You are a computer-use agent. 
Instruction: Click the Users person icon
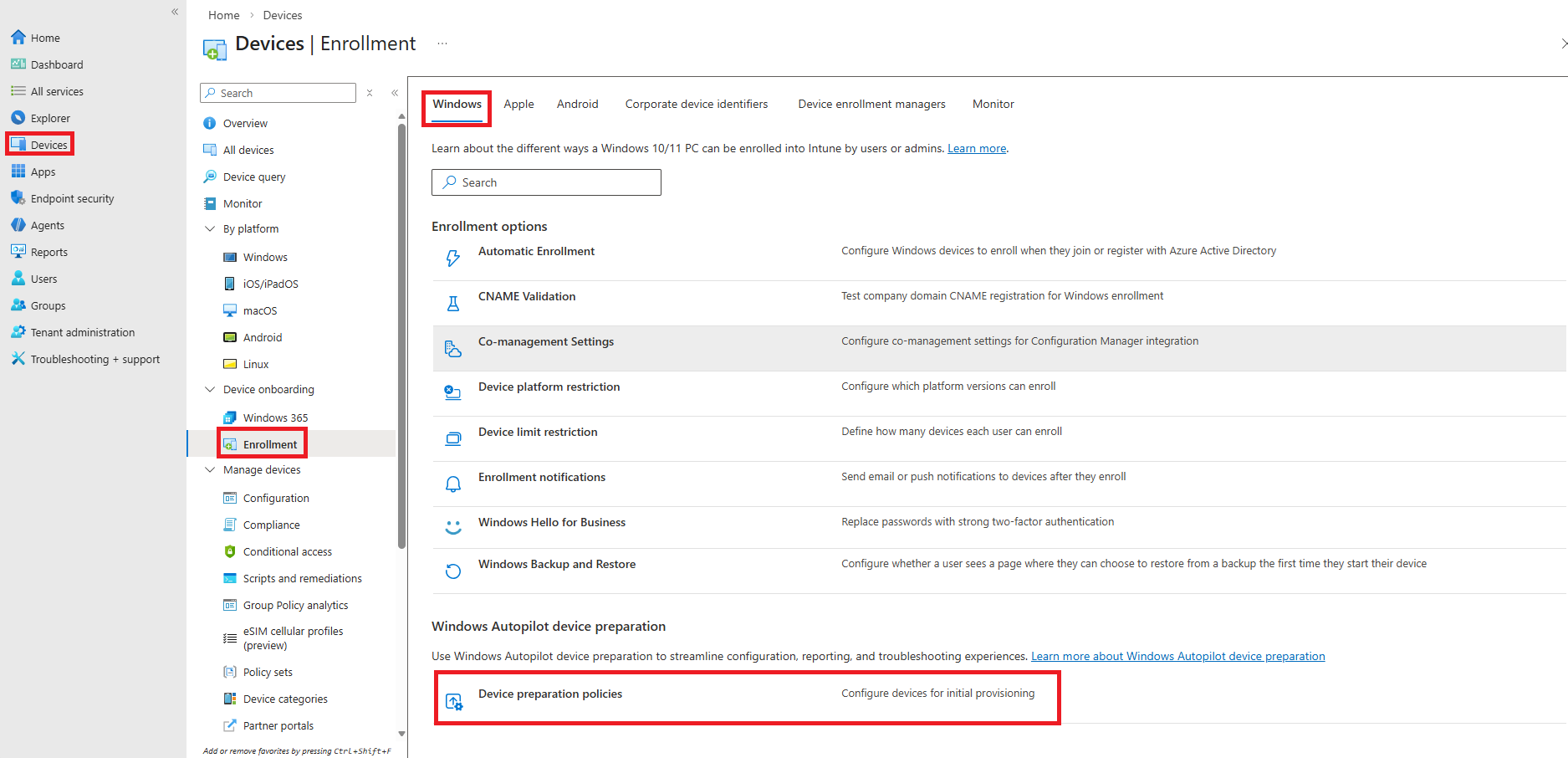pyautogui.click(x=18, y=279)
